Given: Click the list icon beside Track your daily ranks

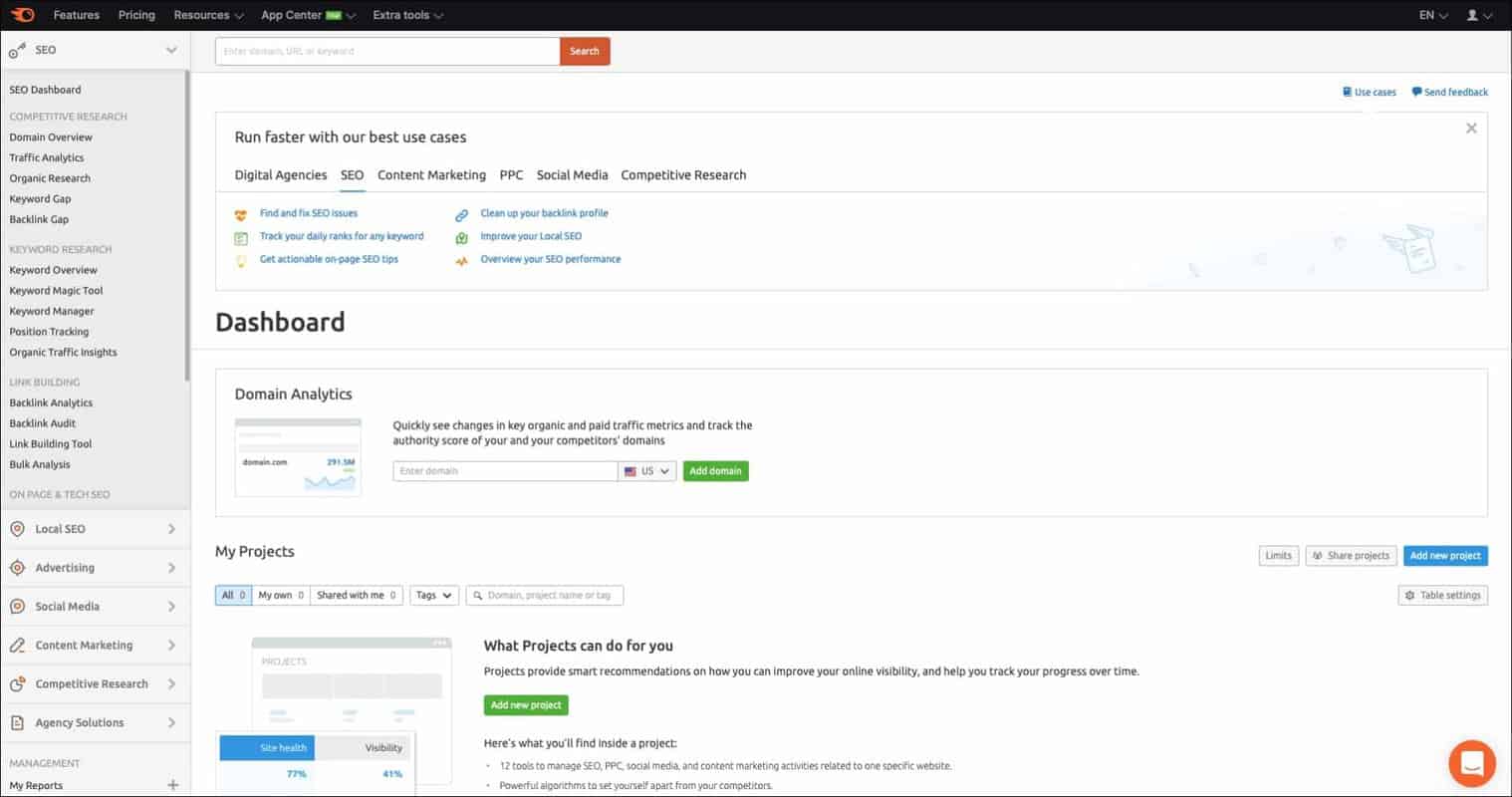Looking at the screenshot, I should (241, 238).
